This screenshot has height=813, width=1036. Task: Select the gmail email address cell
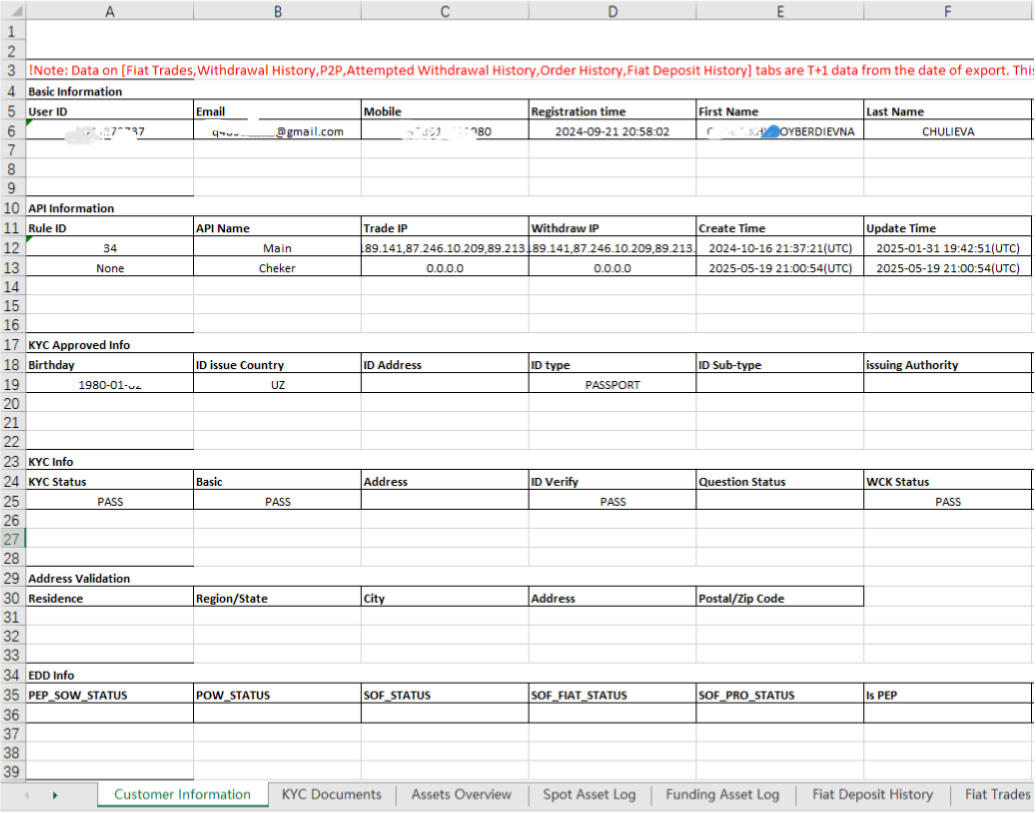[276, 131]
